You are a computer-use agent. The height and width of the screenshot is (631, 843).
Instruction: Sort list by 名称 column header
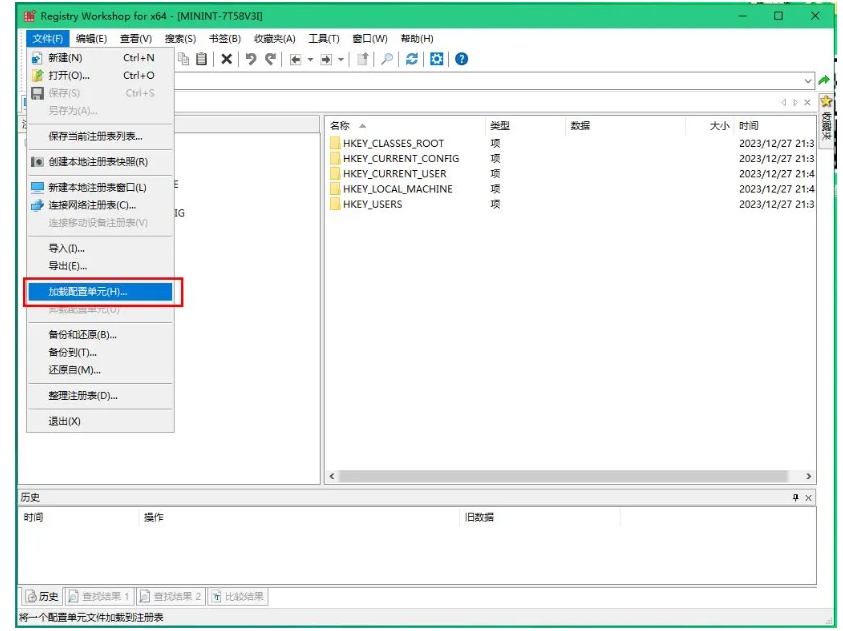click(340, 126)
